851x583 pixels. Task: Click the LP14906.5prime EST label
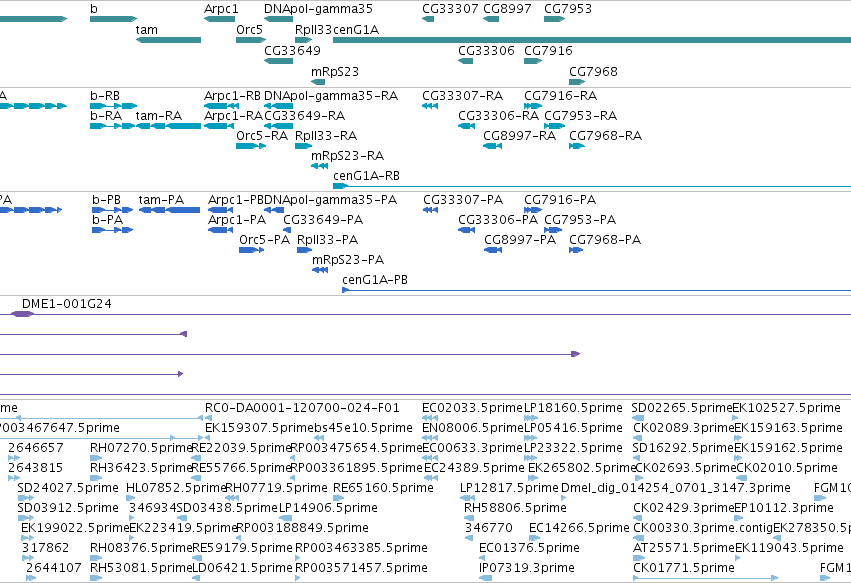328,508
